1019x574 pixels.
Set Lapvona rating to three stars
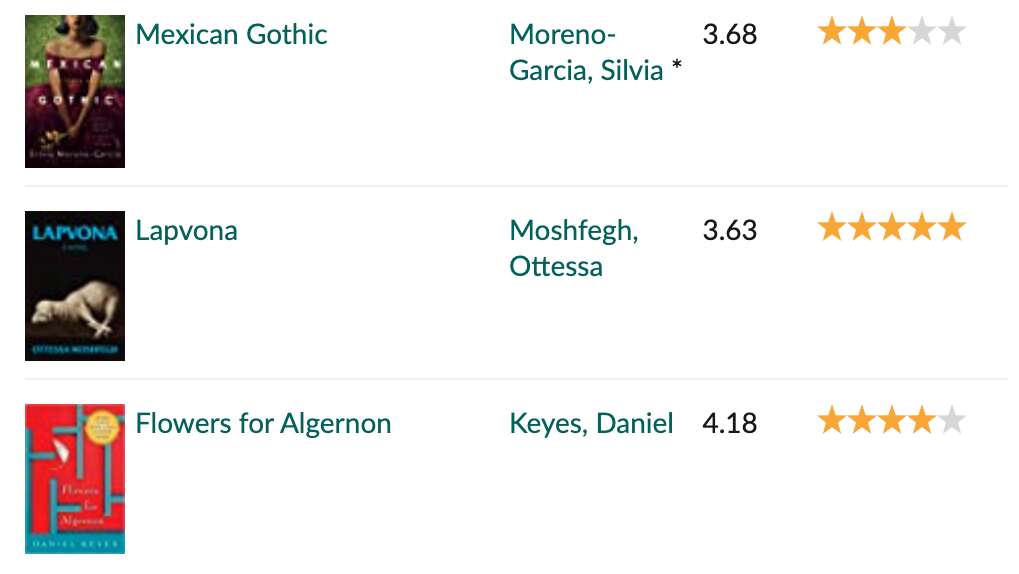[892, 228]
